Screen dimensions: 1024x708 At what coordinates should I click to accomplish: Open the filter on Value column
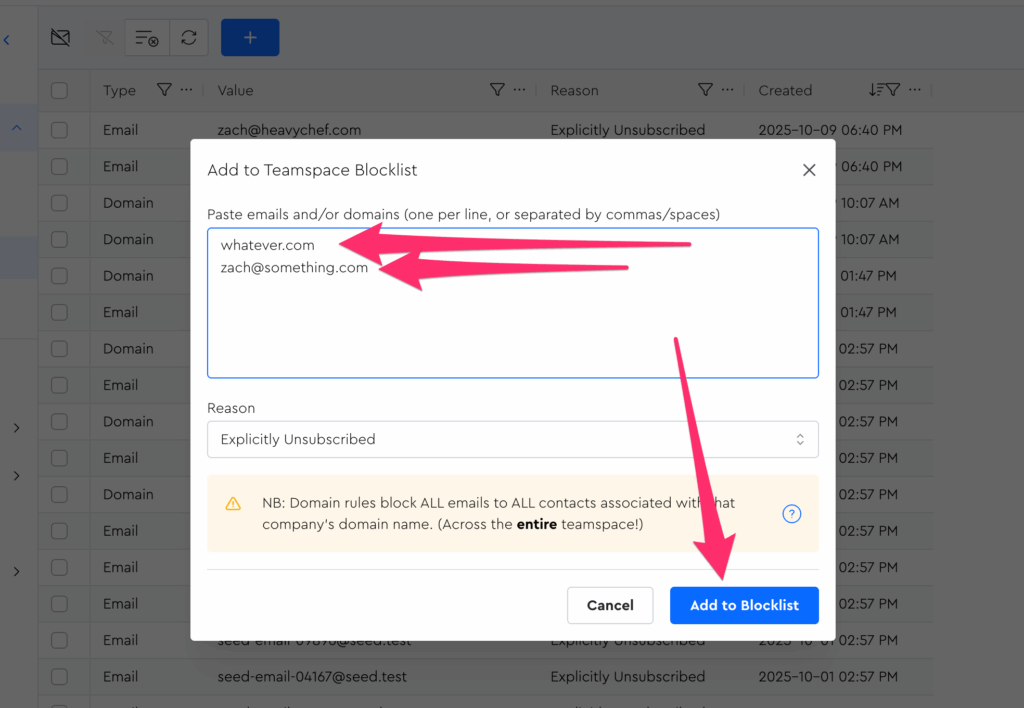point(497,90)
